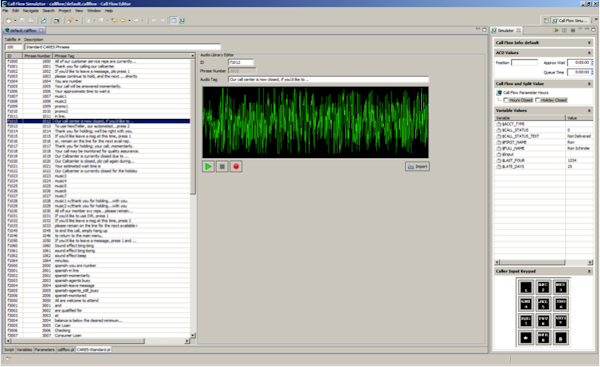Switch to the Variables tab
This screenshot has height=367, width=600.
24,350
